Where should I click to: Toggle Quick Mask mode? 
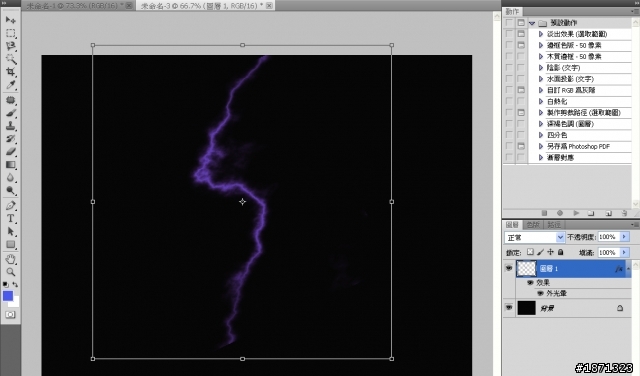[x=10, y=315]
